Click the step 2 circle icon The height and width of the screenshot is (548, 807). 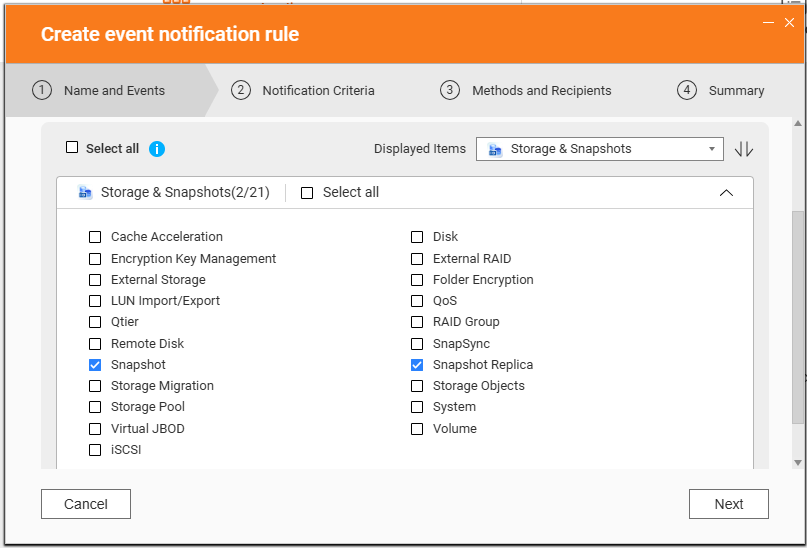point(240,90)
